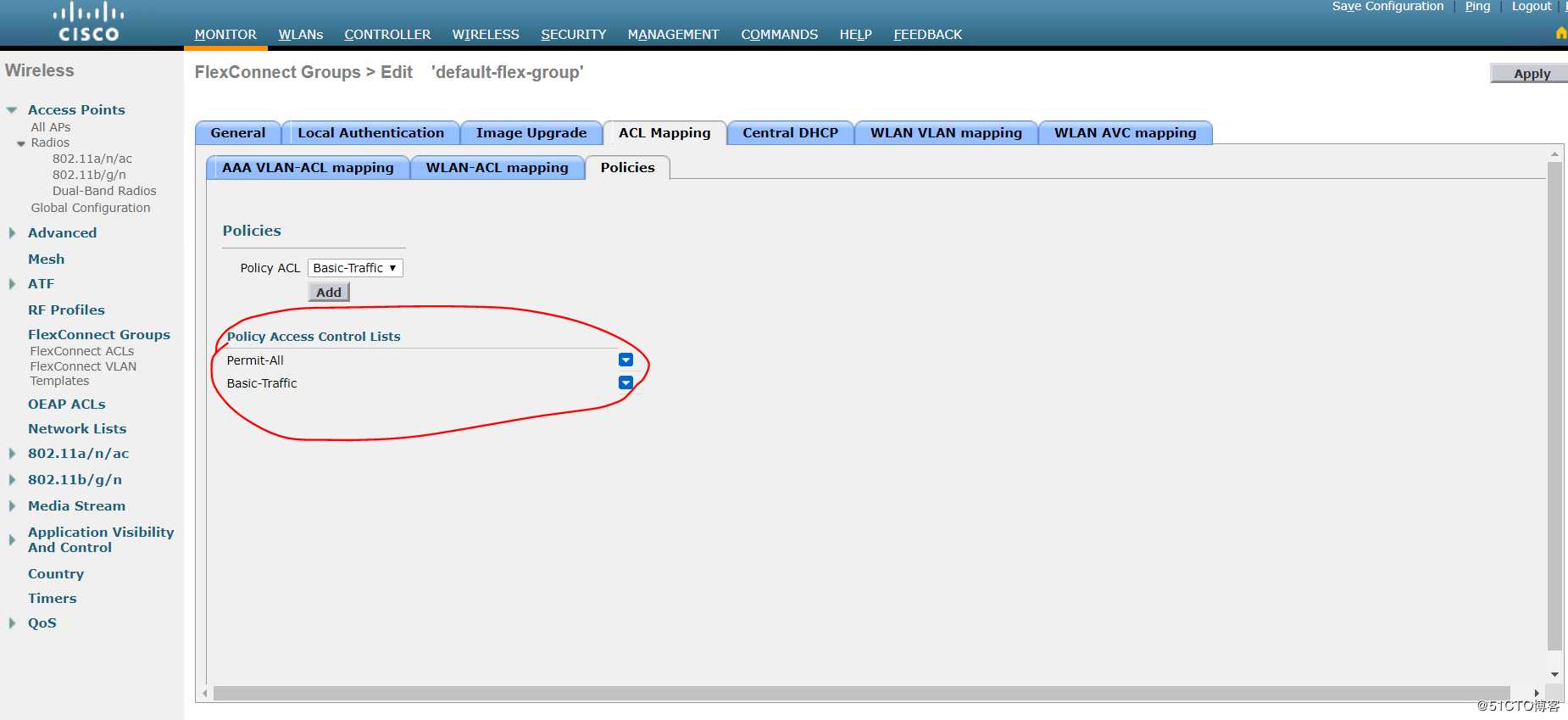Viewport: 1568px width, 720px height.
Task: Open the FEEDBACK menu
Action: (x=928, y=35)
